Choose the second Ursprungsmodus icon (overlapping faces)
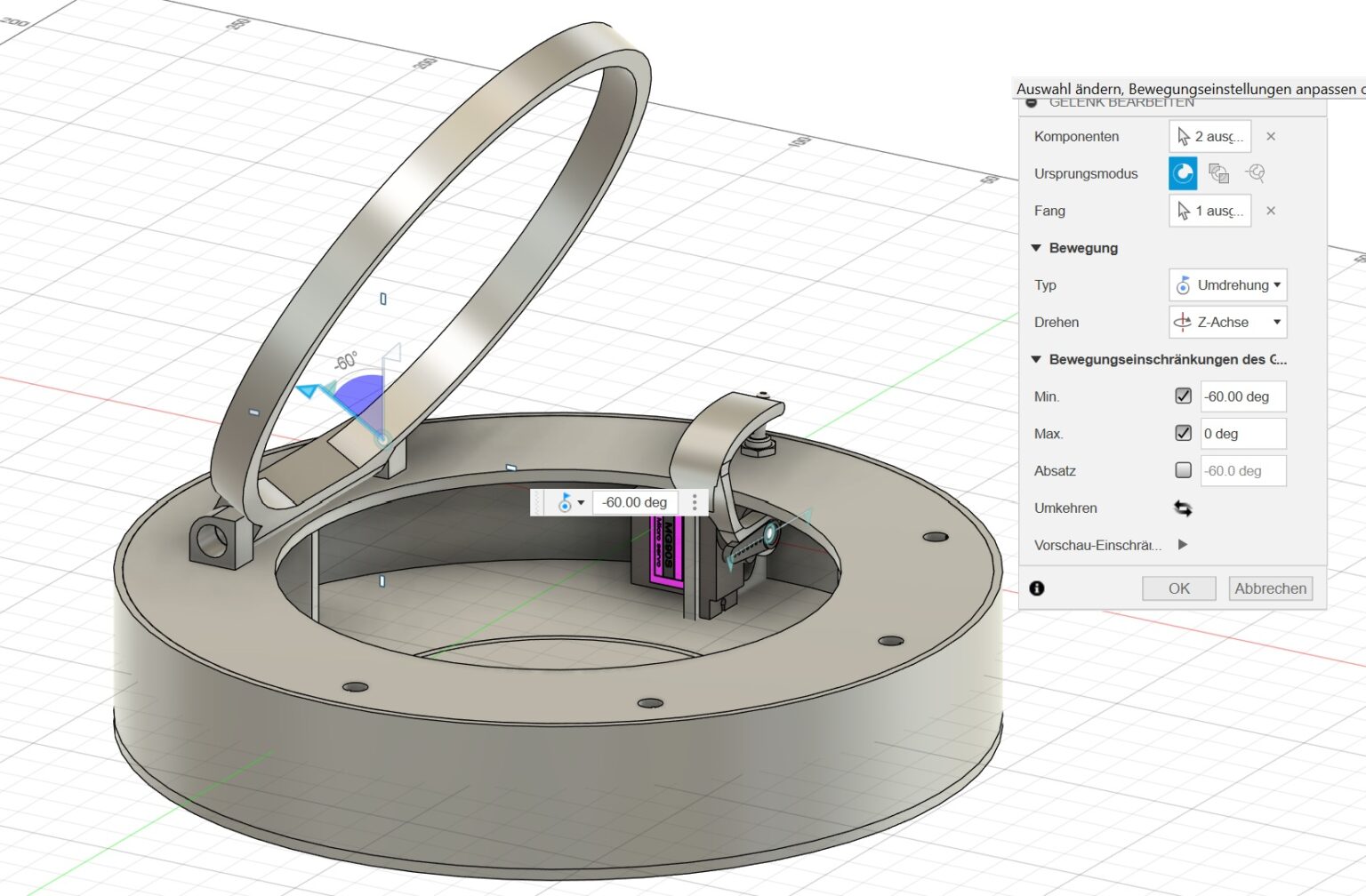 pyautogui.click(x=1218, y=173)
